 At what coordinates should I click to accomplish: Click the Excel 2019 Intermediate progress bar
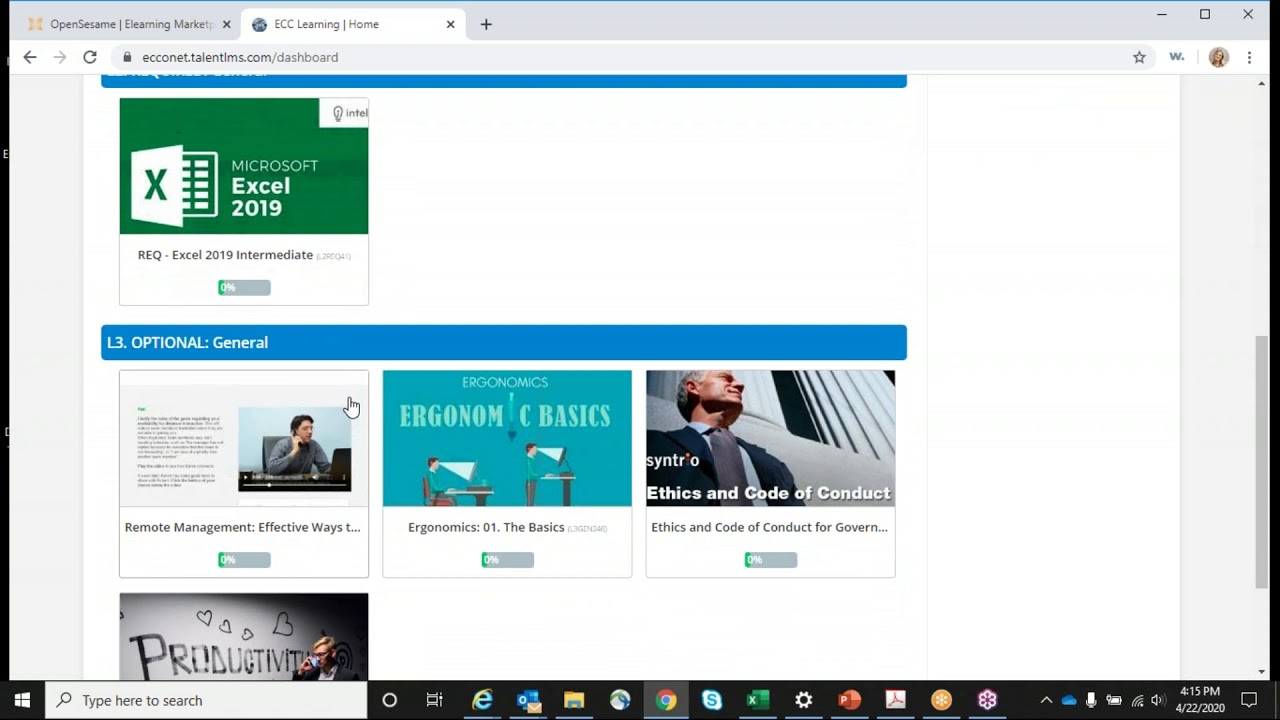(244, 287)
